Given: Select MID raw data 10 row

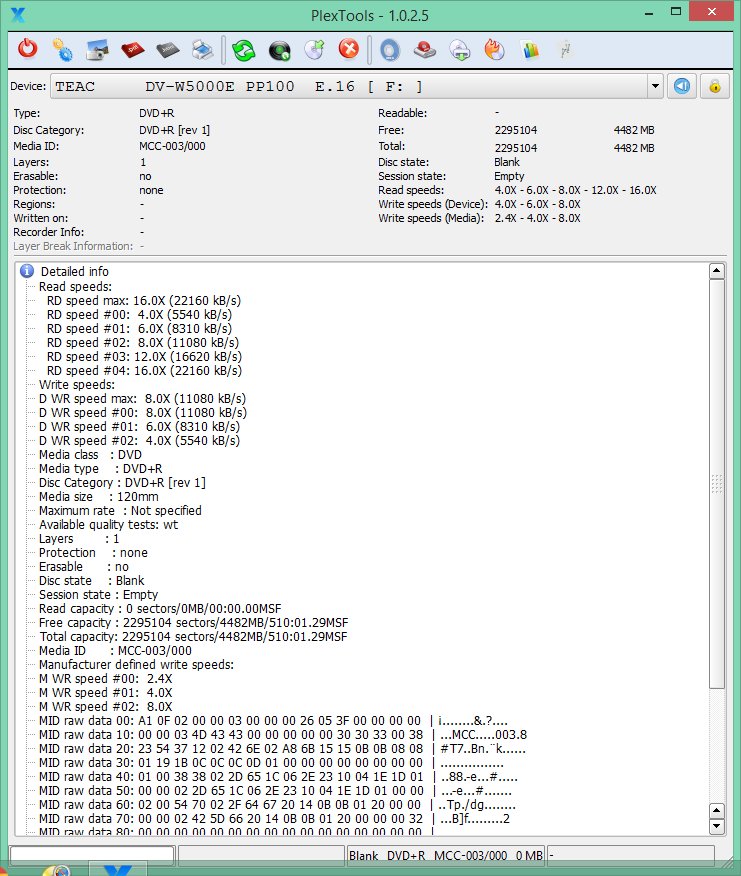Looking at the screenshot, I should coord(283,734).
